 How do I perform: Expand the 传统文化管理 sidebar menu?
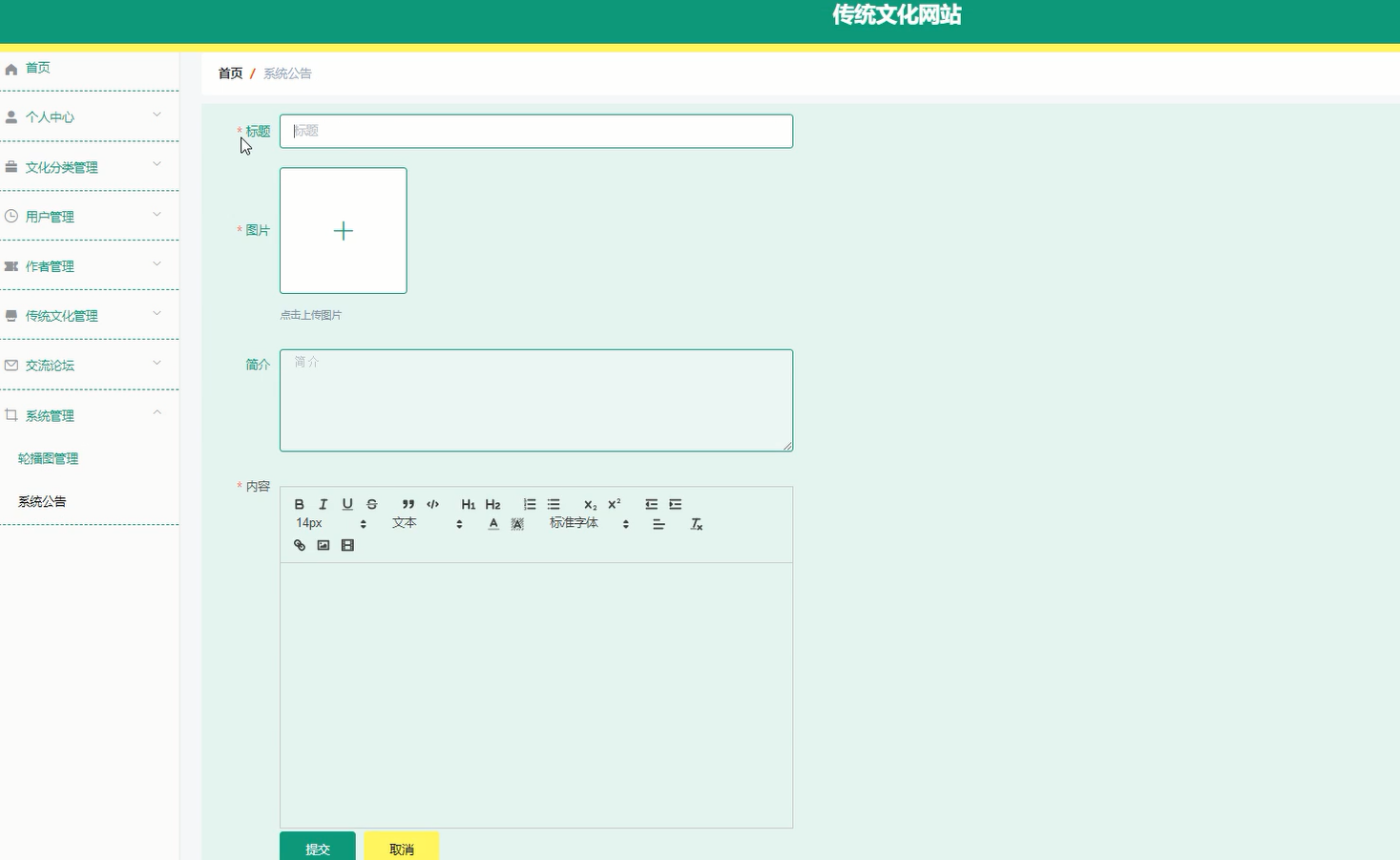[90, 316]
